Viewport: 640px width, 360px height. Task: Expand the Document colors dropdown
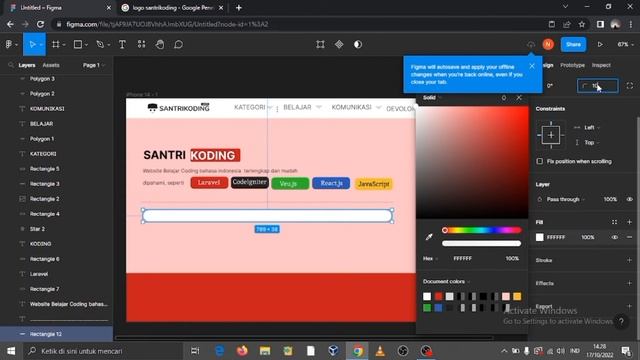(447, 281)
